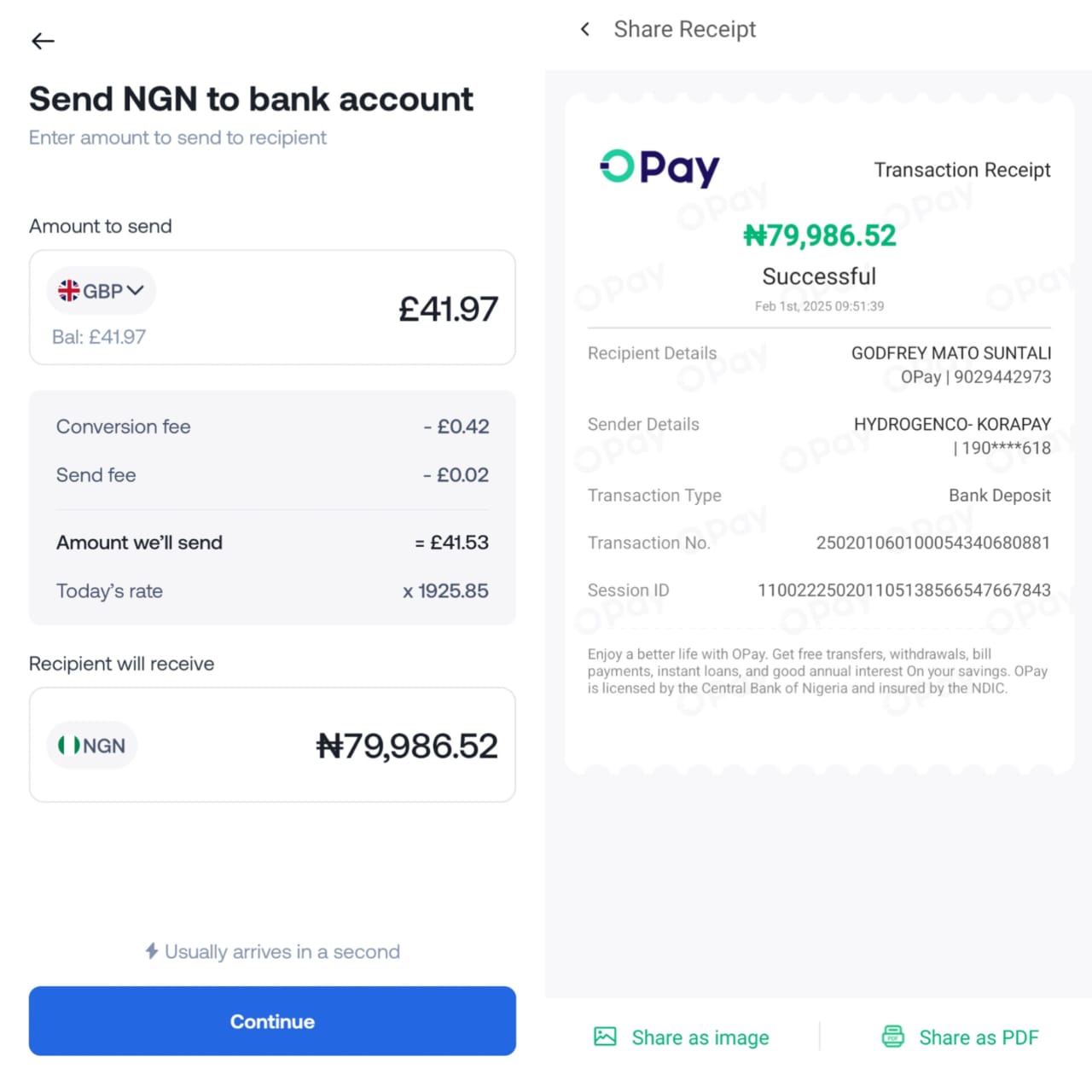Image resolution: width=1092 pixels, height=1092 pixels.
Task: Select the Transaction No. value
Action: pos(932,543)
